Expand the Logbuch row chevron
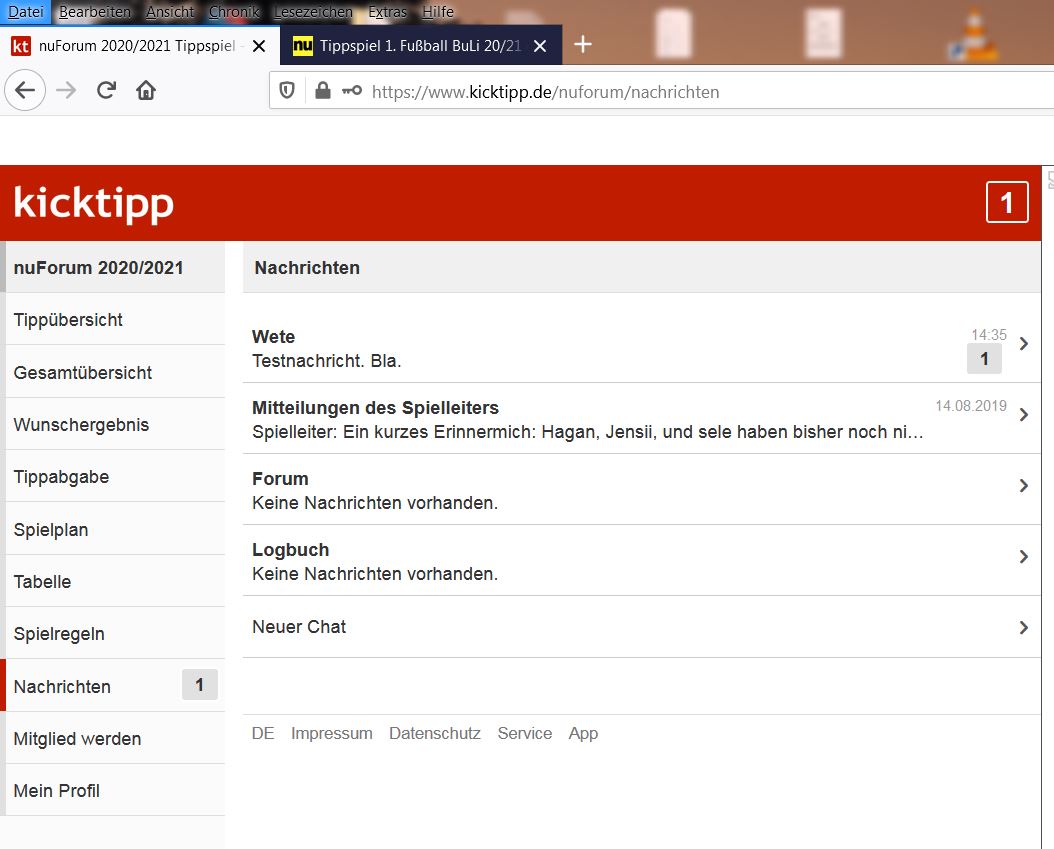This screenshot has width=1054, height=849. click(x=1023, y=557)
